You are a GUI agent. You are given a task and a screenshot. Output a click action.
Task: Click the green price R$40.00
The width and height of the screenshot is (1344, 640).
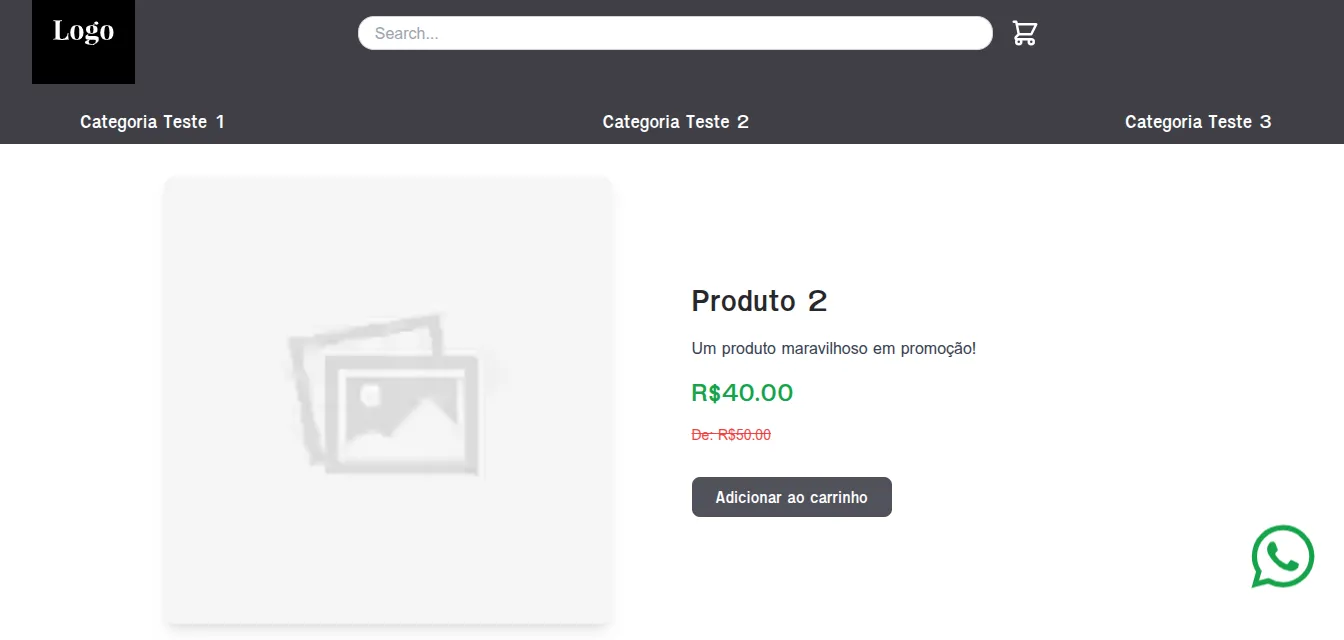743,392
